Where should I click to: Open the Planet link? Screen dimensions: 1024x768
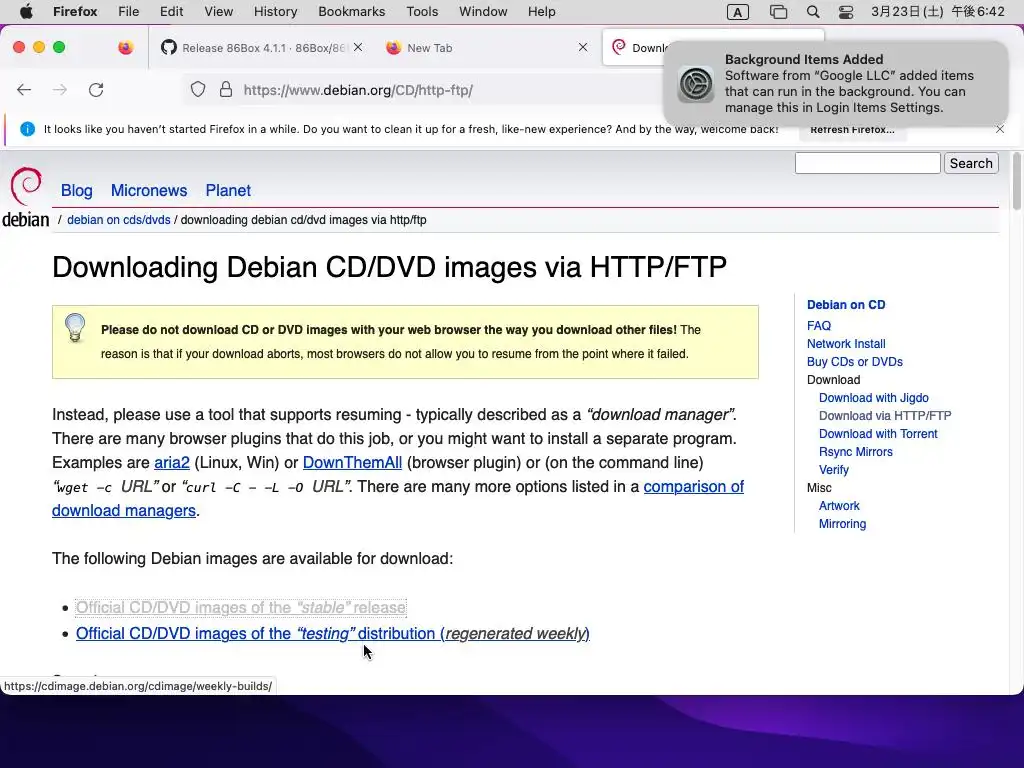tap(228, 191)
